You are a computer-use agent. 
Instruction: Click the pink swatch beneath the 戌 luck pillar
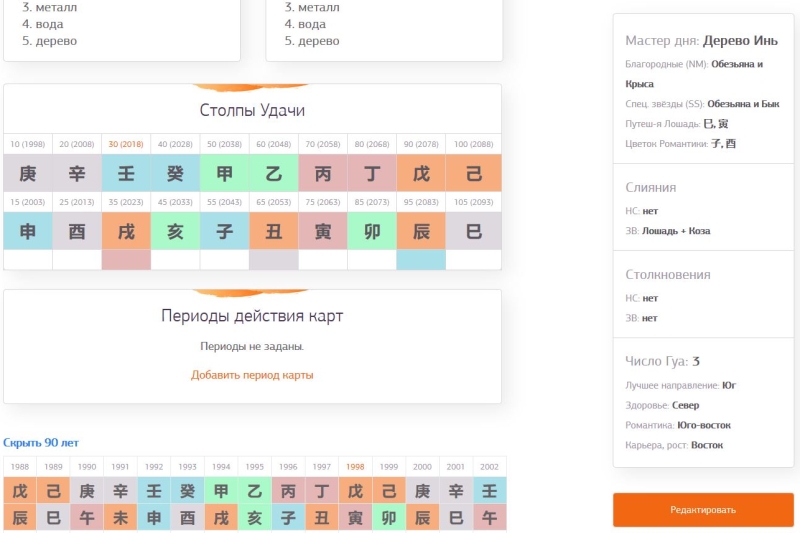tap(126, 260)
